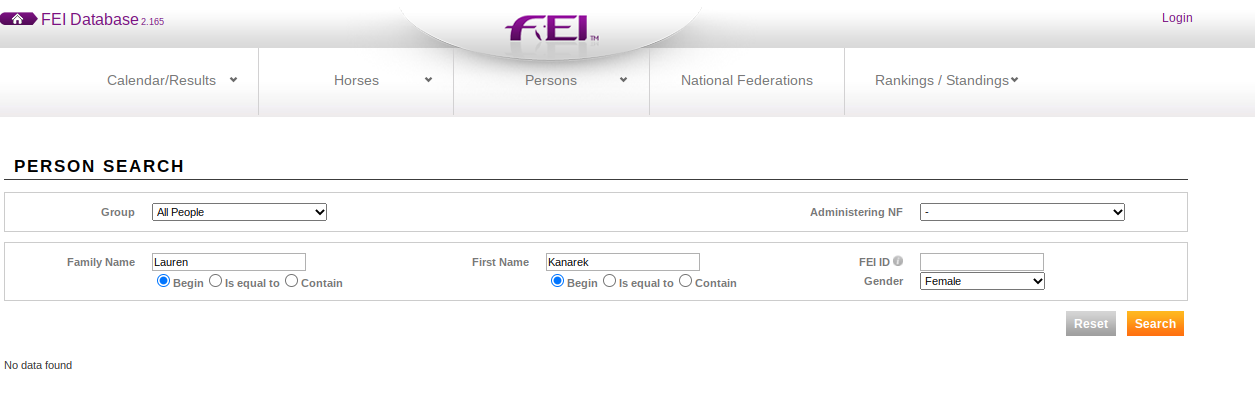This screenshot has width=1255, height=412.
Task: Click the Rankings / Standings chevron arrow
Action: coord(1014,80)
